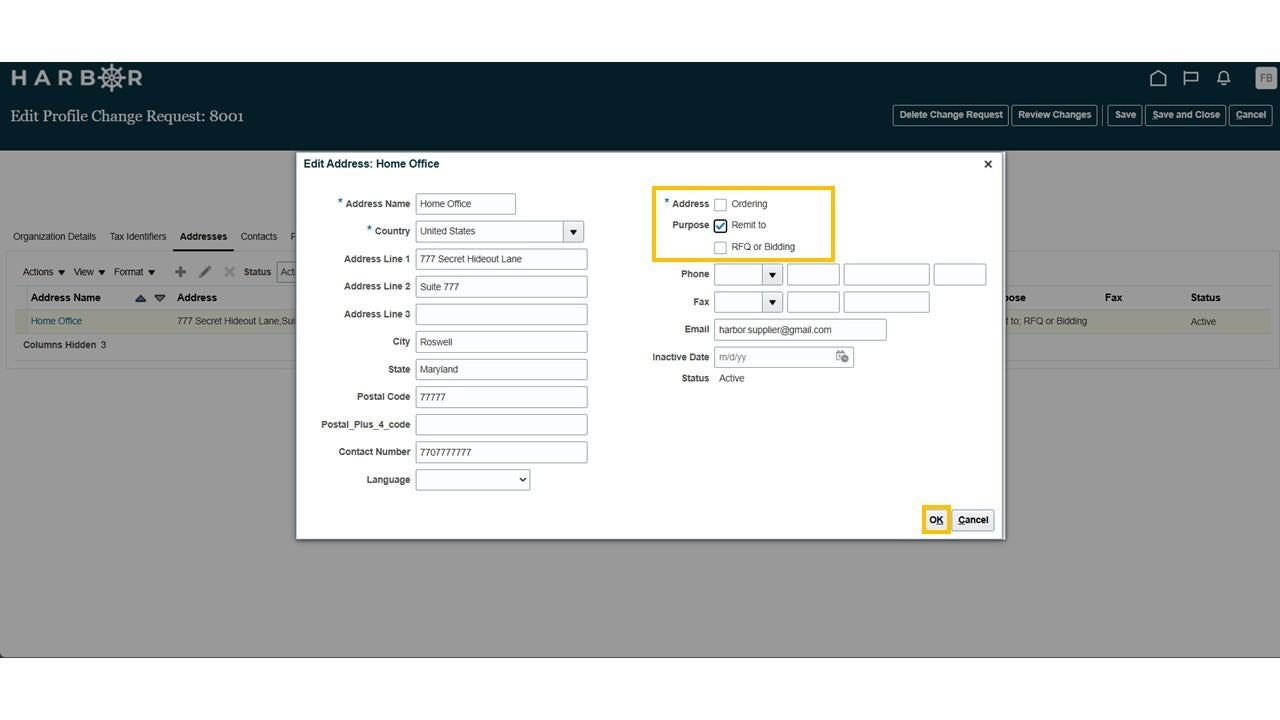The width and height of the screenshot is (1280, 720).
Task: Click the delete X icon in toolbar
Action: [229, 272]
